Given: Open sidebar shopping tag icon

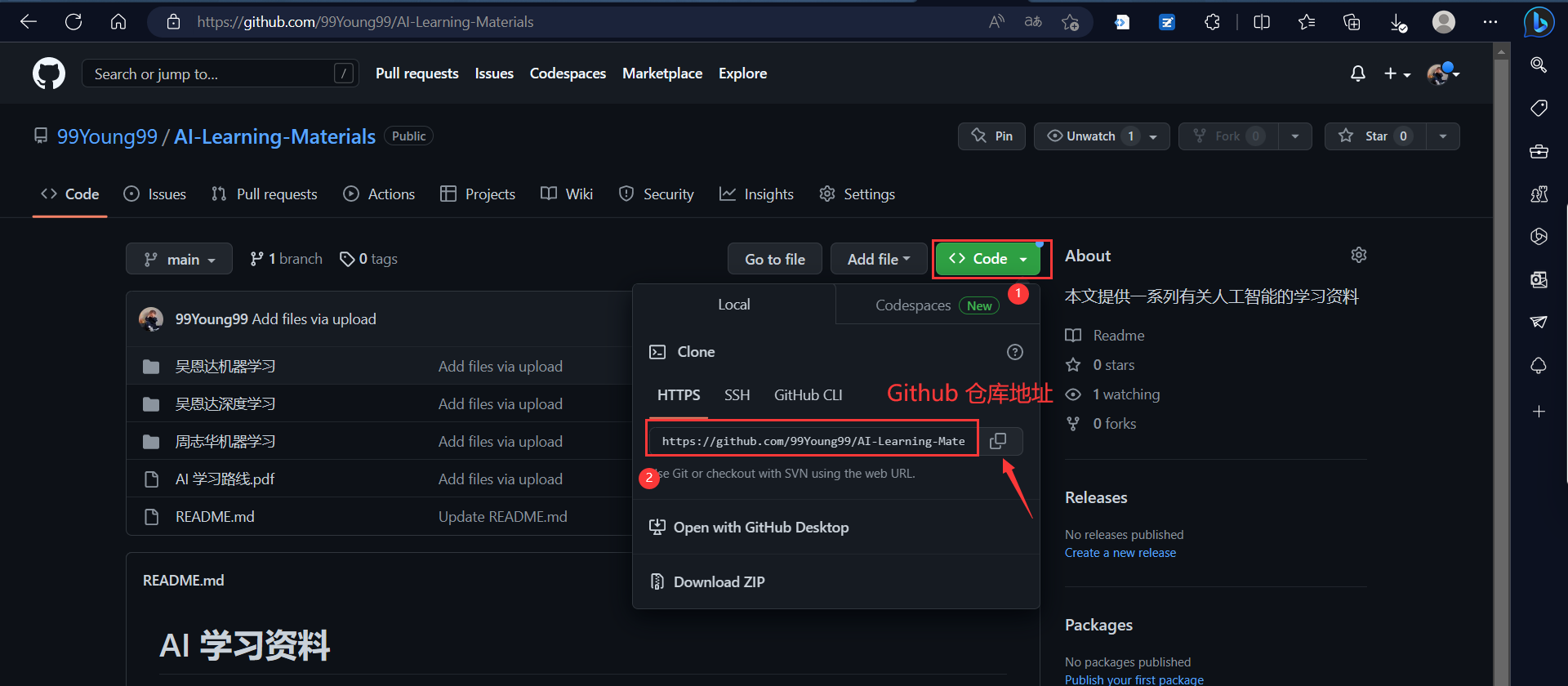Looking at the screenshot, I should click(1539, 108).
